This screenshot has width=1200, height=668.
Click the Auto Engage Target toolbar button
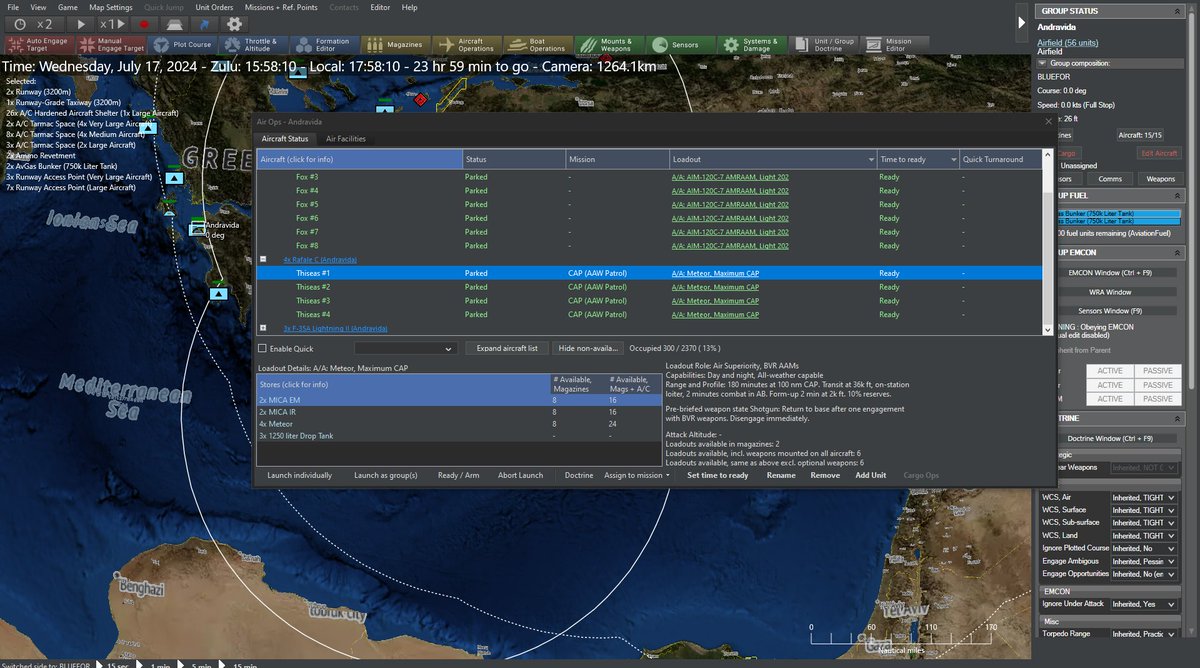coord(38,44)
